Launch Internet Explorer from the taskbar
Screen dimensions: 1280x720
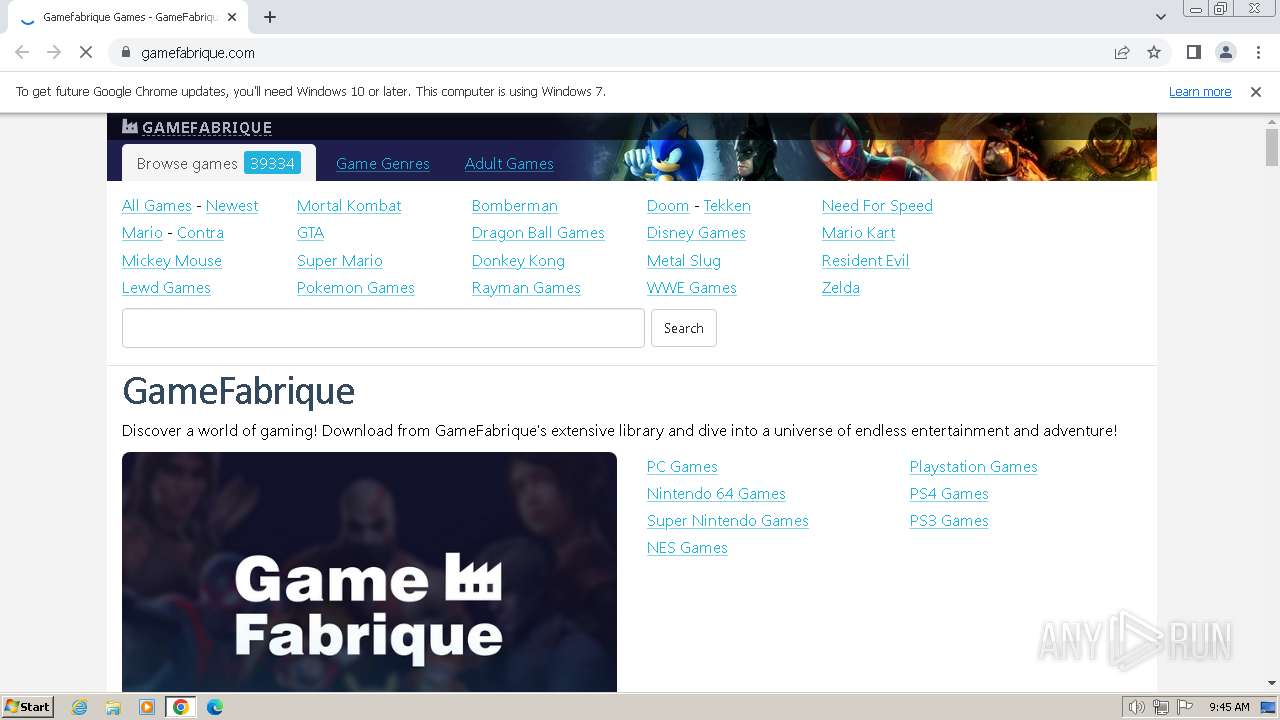(x=80, y=707)
